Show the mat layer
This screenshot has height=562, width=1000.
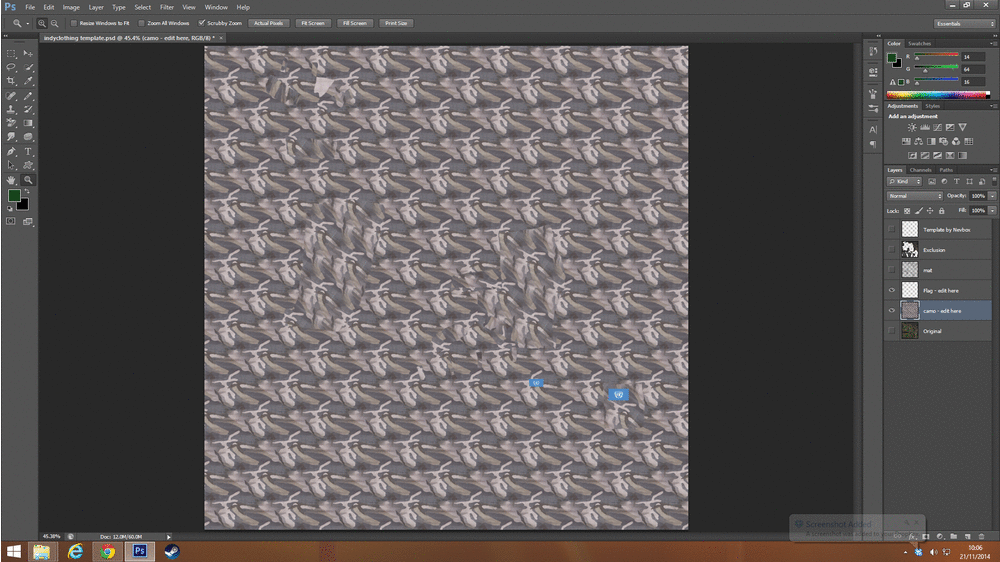click(x=892, y=270)
